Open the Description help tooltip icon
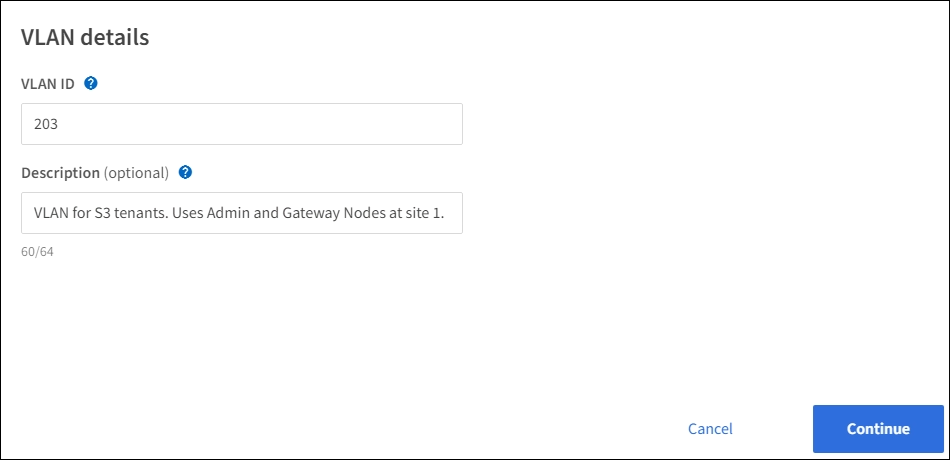This screenshot has height=460, width=950. [x=185, y=172]
